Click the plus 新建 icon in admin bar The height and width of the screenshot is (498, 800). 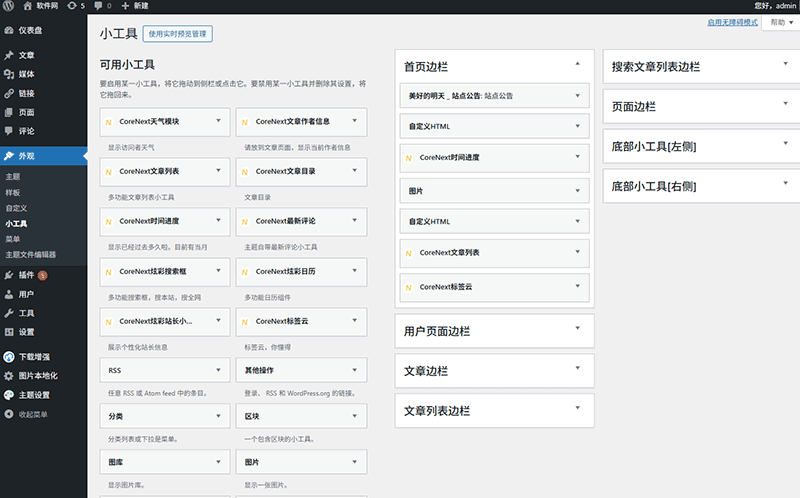click(125, 6)
